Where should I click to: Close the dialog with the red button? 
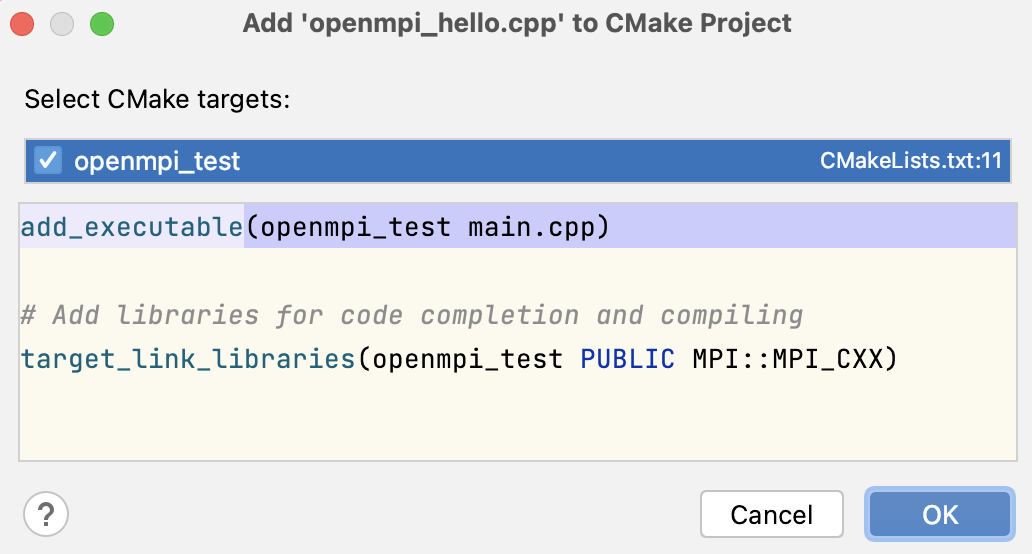pyautogui.click(x=23, y=23)
